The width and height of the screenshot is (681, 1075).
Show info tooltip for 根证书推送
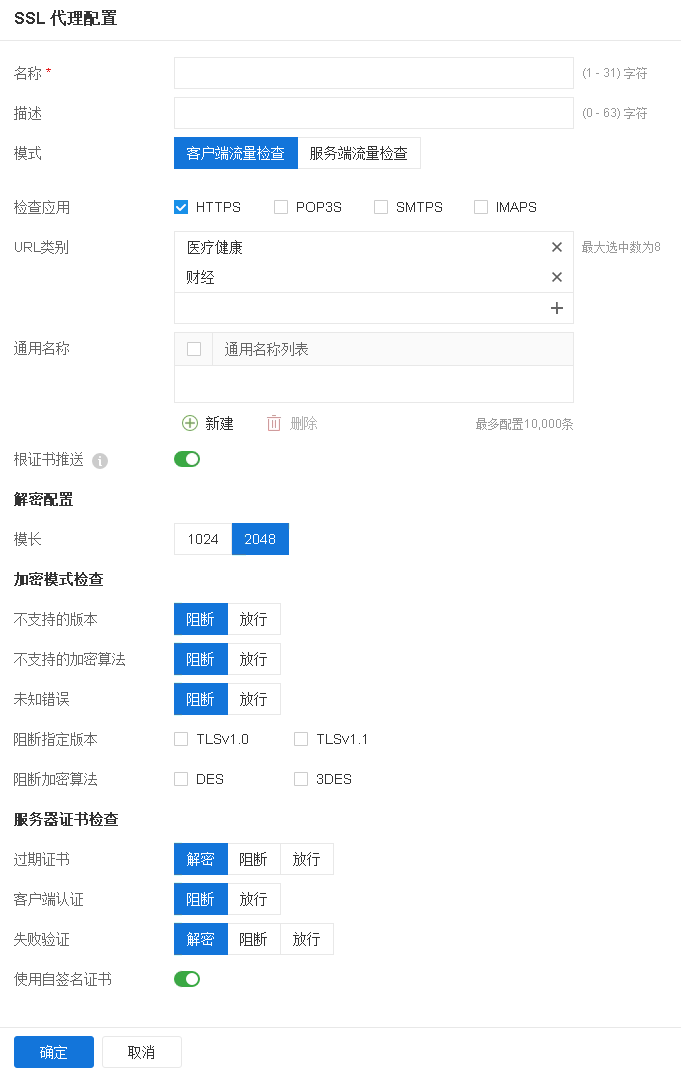pyautogui.click(x=100, y=461)
